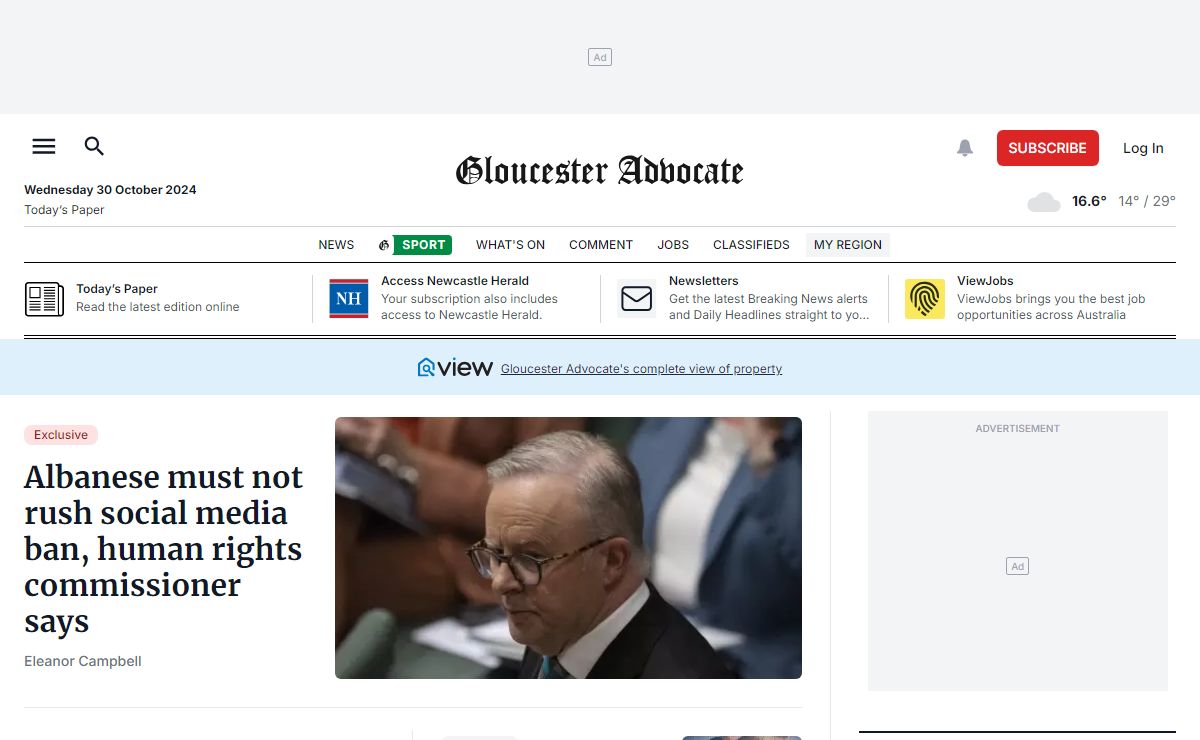
Task: Open Gloucester Advocate's complete view of property link
Action: 641,369
